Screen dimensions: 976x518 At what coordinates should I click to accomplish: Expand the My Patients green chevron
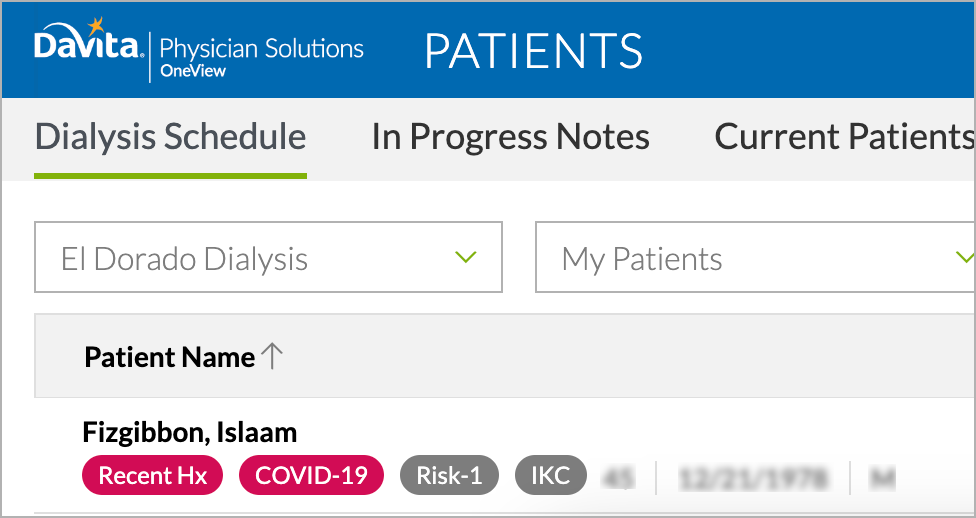pos(965,257)
